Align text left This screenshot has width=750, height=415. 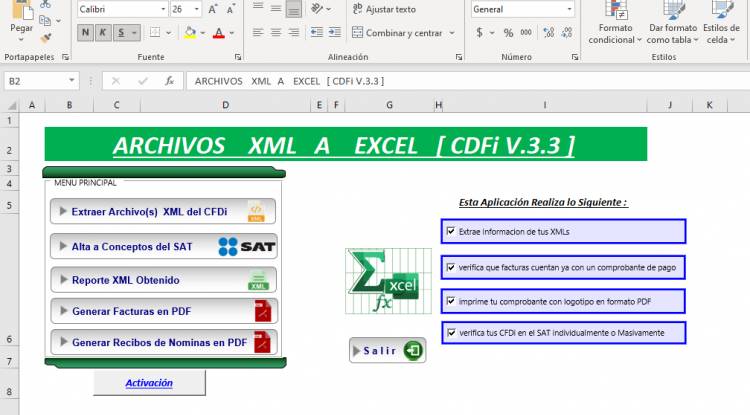(258, 33)
